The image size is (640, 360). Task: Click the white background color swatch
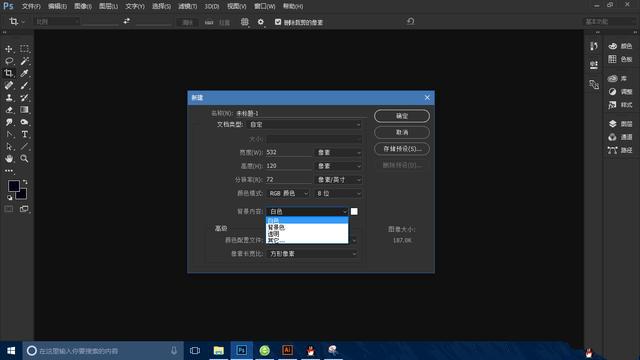354,211
